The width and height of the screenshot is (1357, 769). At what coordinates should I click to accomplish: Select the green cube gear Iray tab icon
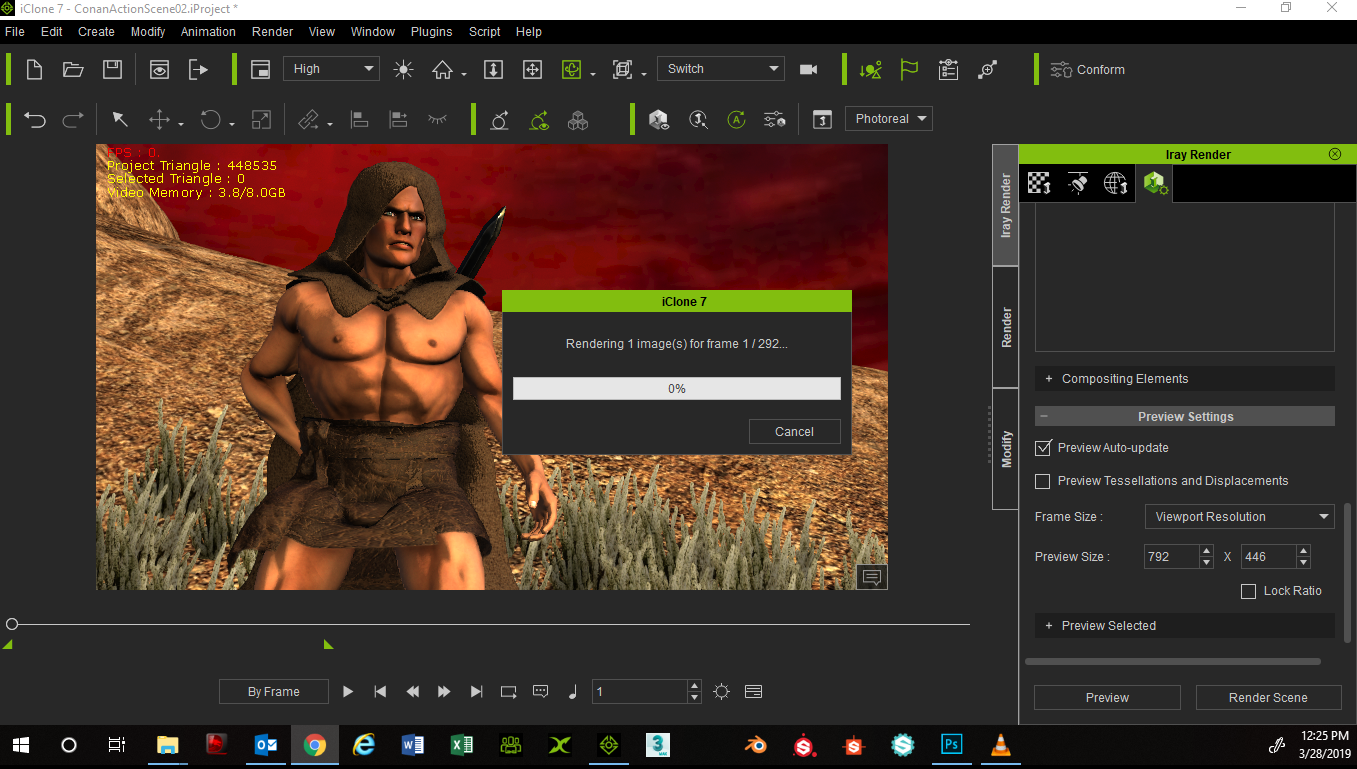click(1155, 183)
